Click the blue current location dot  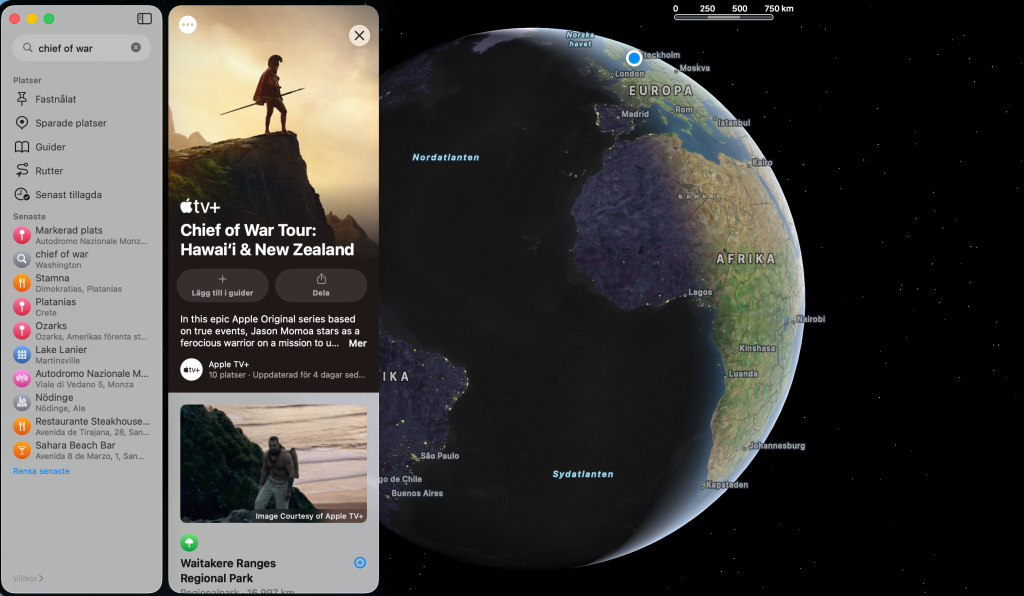[x=633, y=58]
